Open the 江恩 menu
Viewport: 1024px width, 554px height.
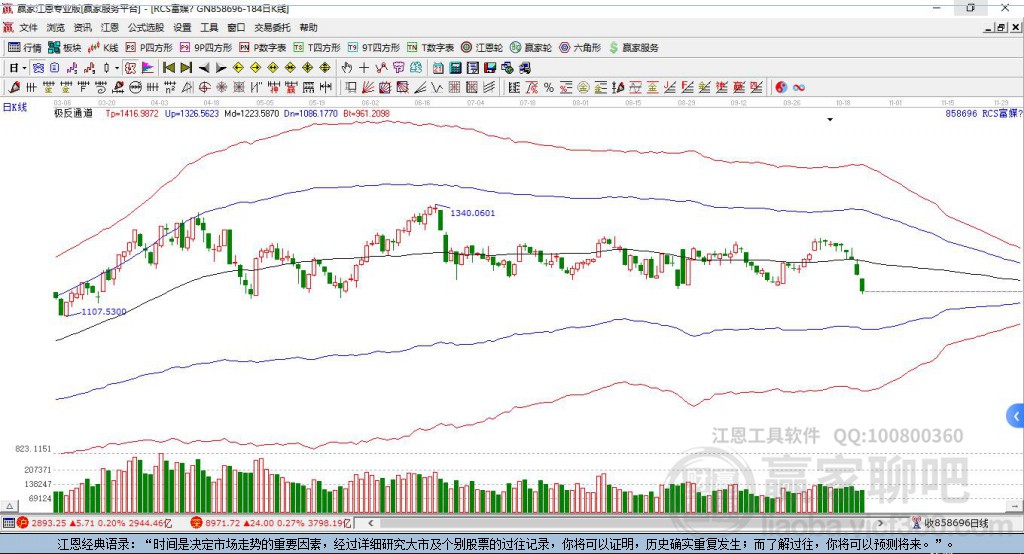click(x=110, y=27)
